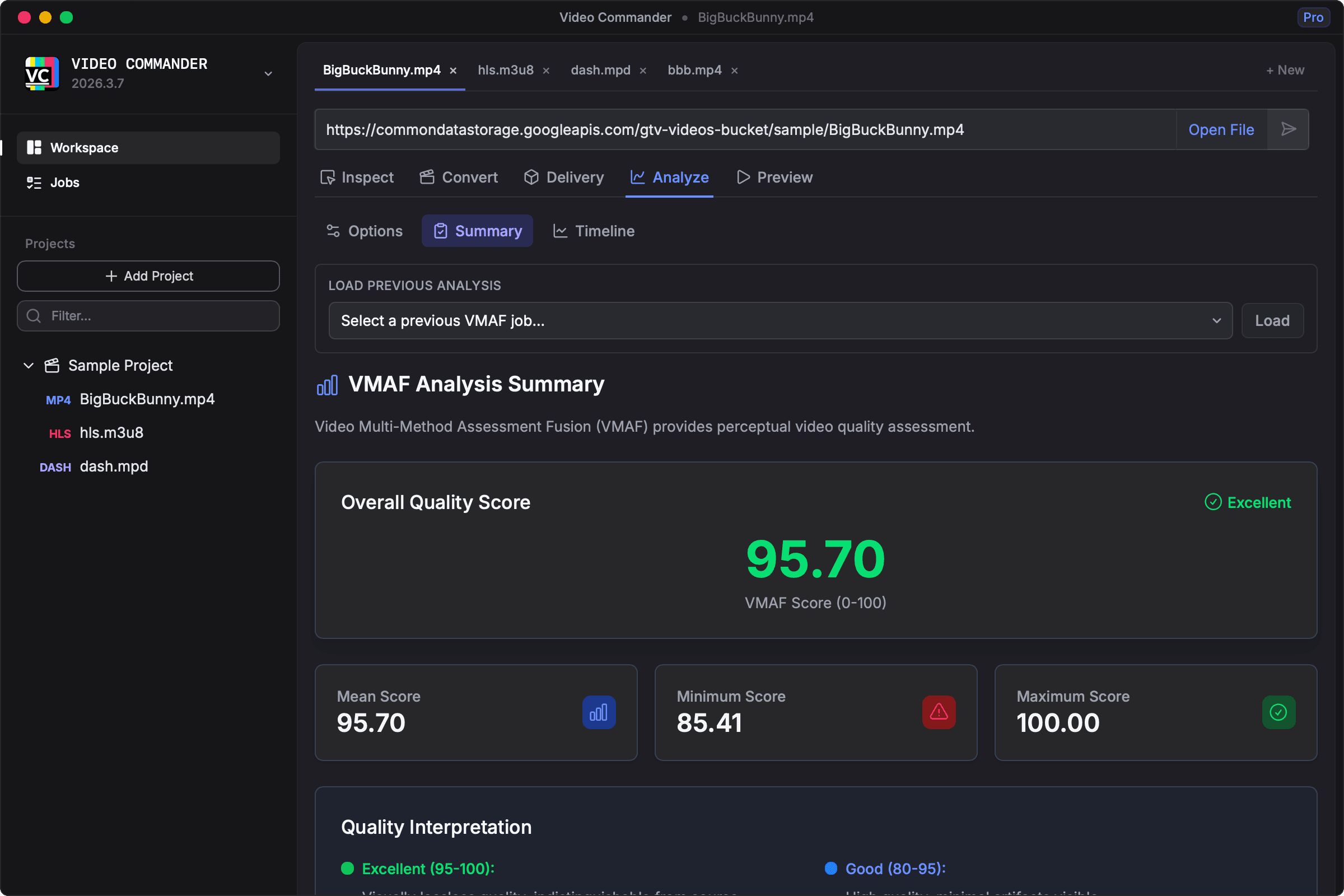This screenshot has height=896, width=1344.
Task: Open the Delivery panel
Action: click(x=563, y=177)
